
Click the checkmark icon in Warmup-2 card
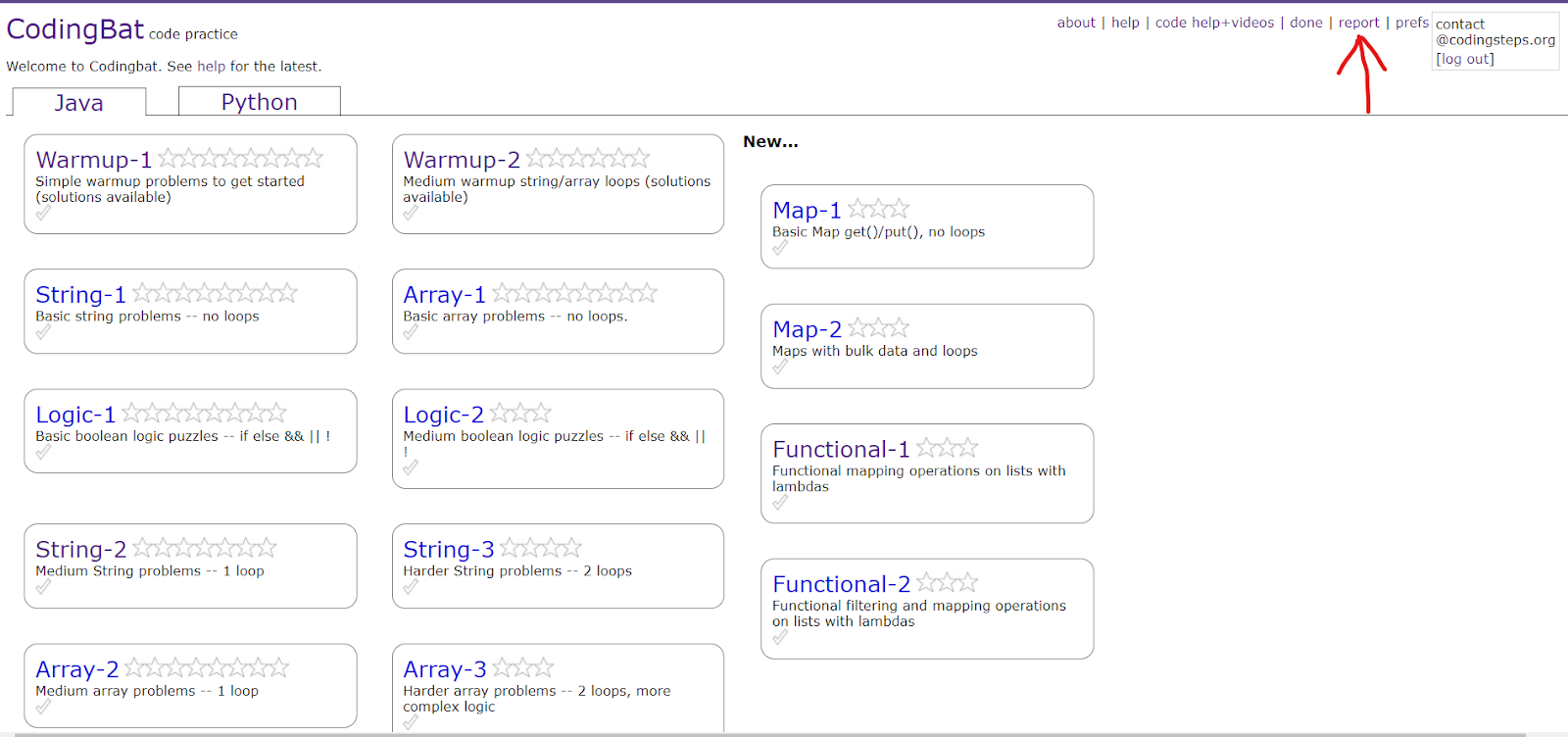coord(411,213)
